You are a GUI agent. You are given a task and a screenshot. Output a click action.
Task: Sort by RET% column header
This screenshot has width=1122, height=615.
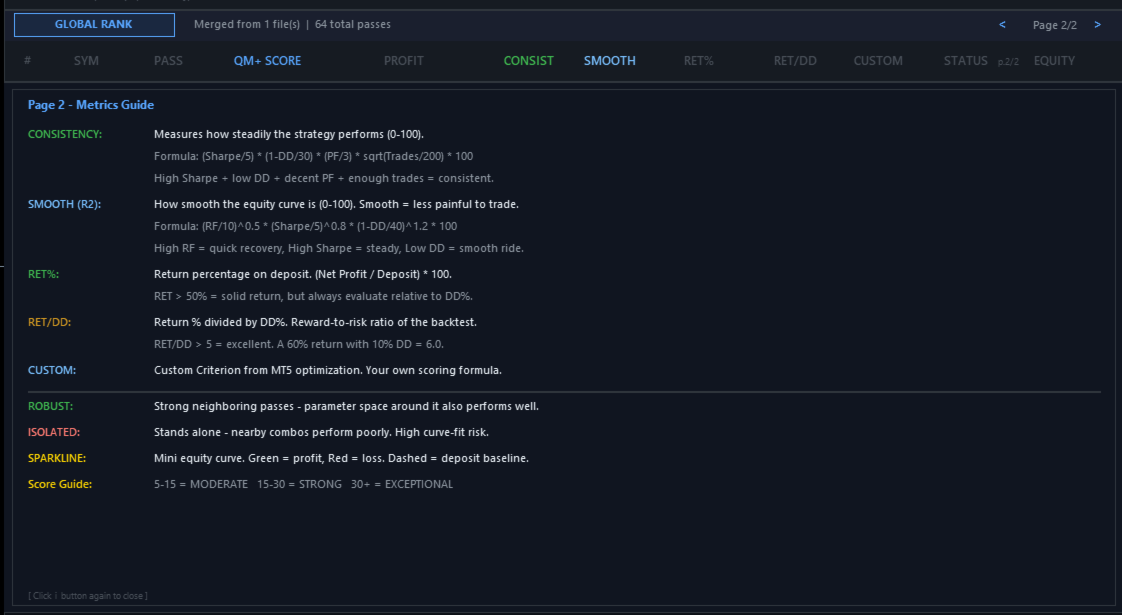(699, 61)
